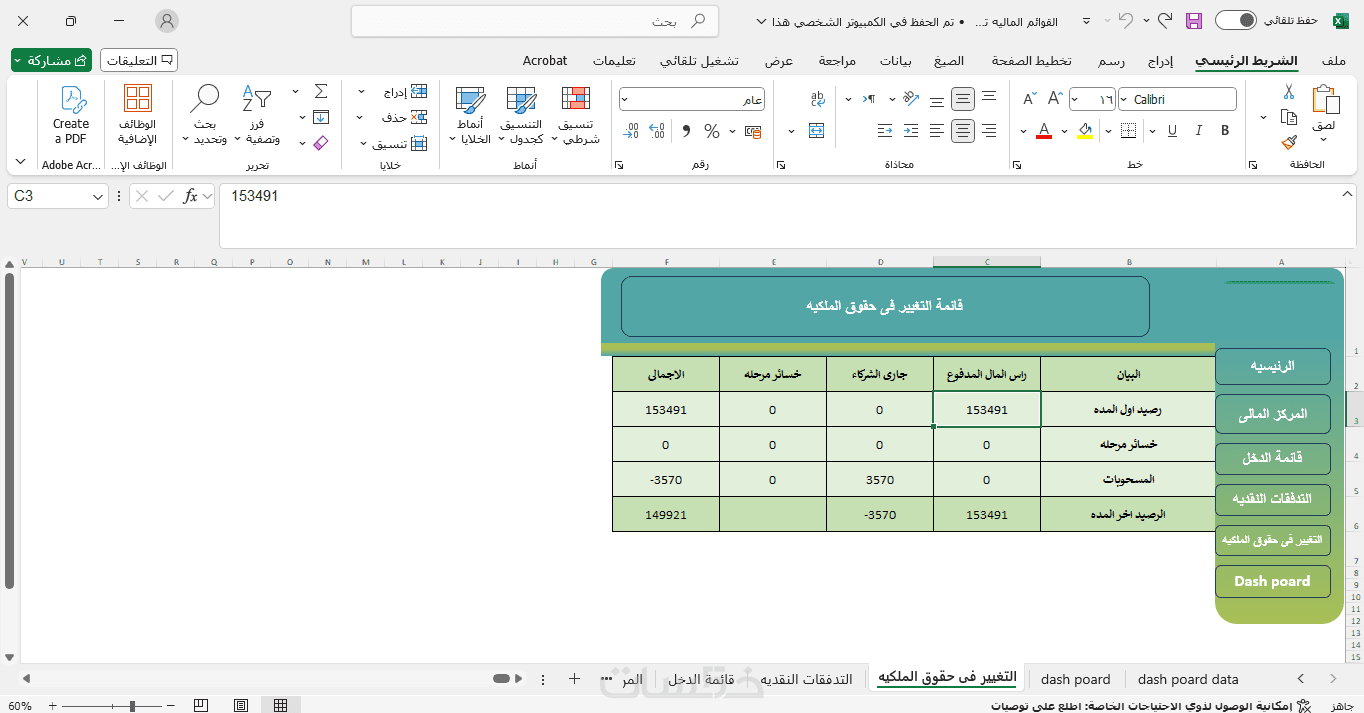Image resolution: width=1364 pixels, height=713 pixels.
Task: Open the Page Layout (تخطيط الصفحة) tab
Action: point(1031,61)
